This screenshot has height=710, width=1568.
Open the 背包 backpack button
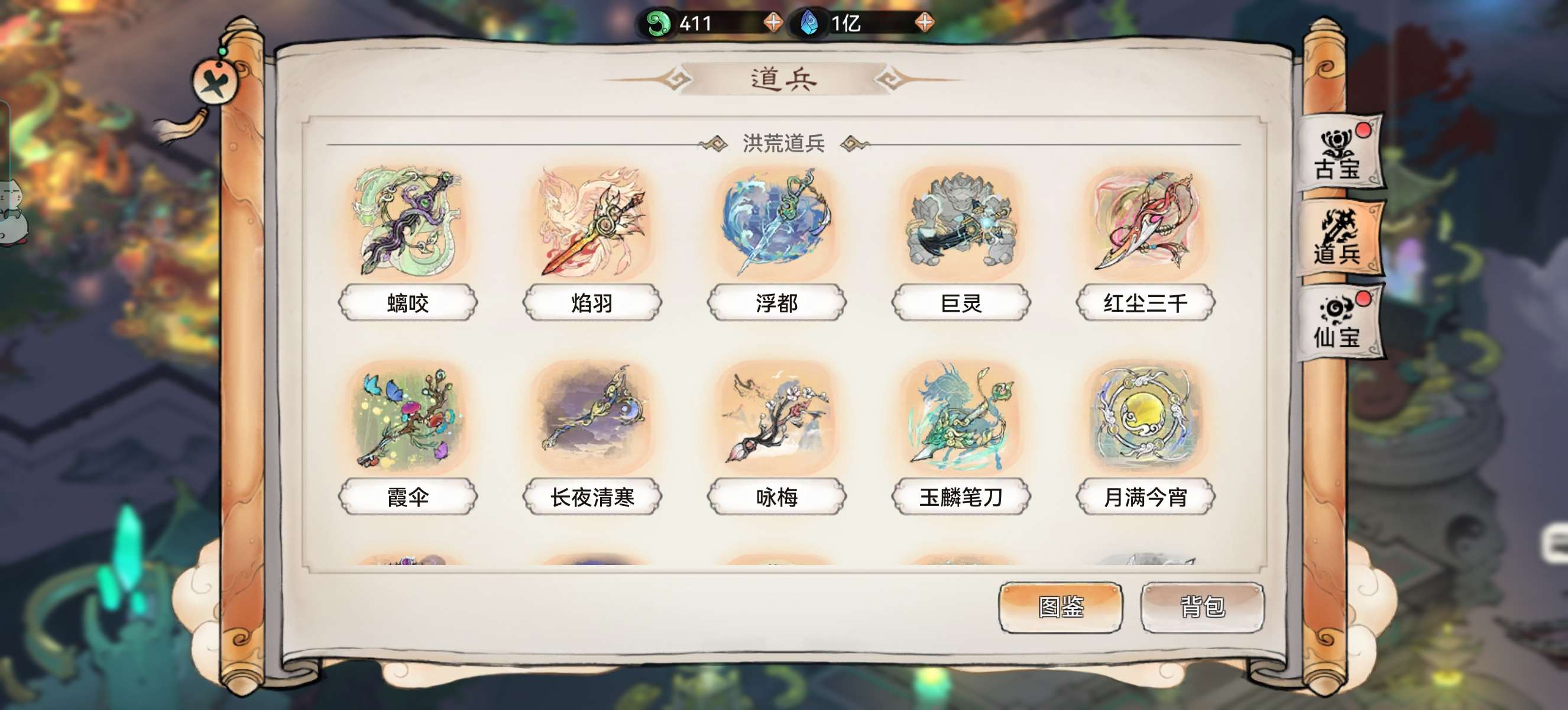(x=1202, y=607)
